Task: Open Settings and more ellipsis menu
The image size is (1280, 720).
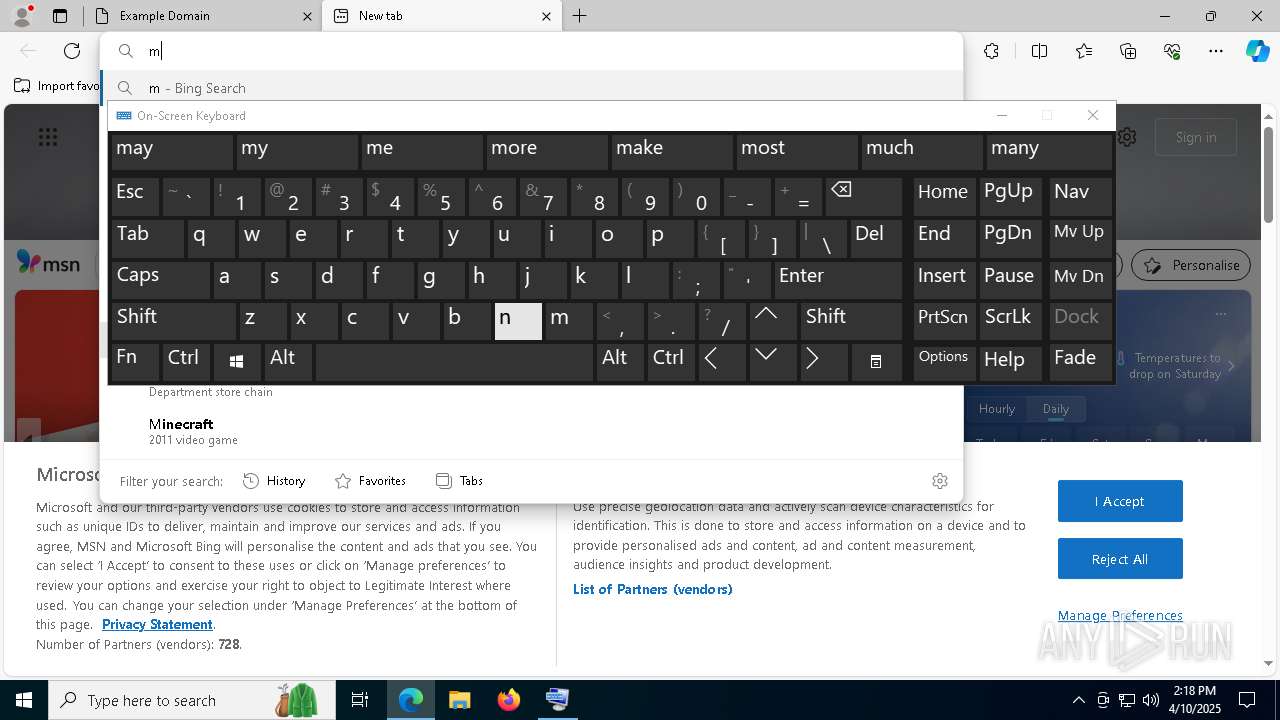Action: (1216, 51)
